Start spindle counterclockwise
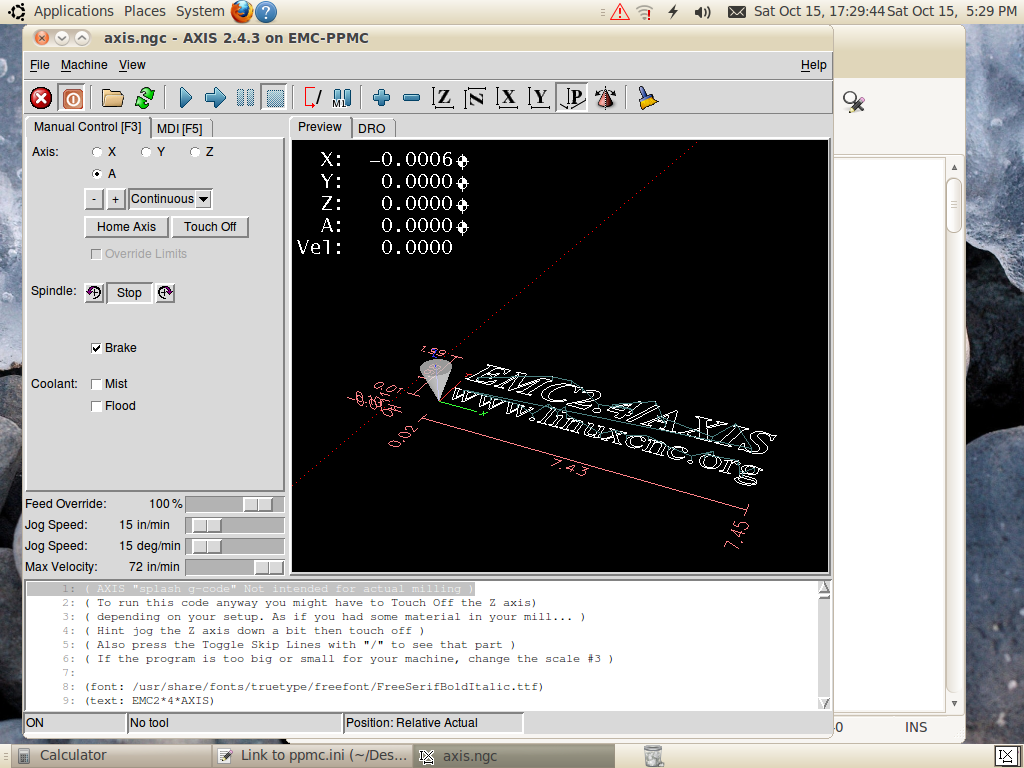The height and width of the screenshot is (768, 1024). point(94,293)
